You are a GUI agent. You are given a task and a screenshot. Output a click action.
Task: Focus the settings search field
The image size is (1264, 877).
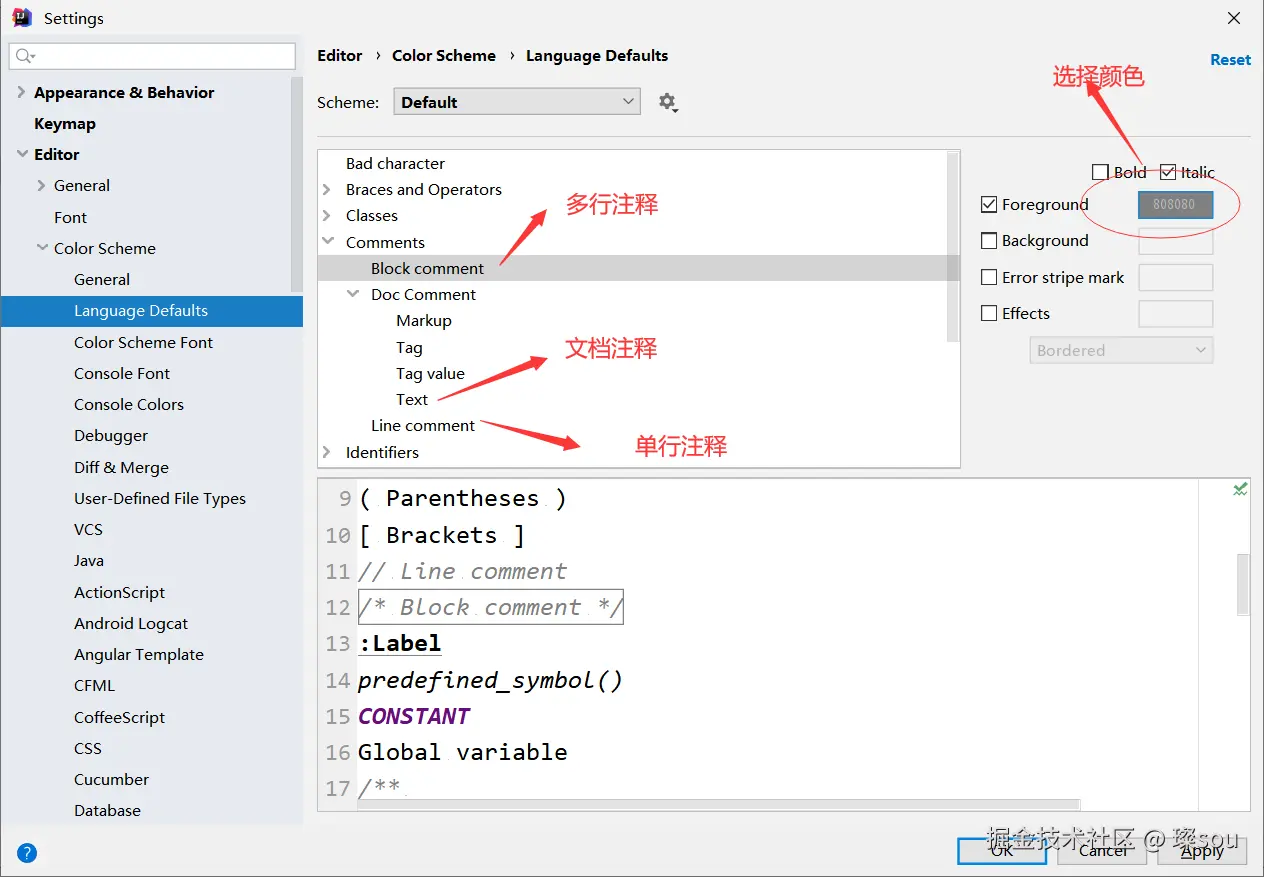[152, 56]
